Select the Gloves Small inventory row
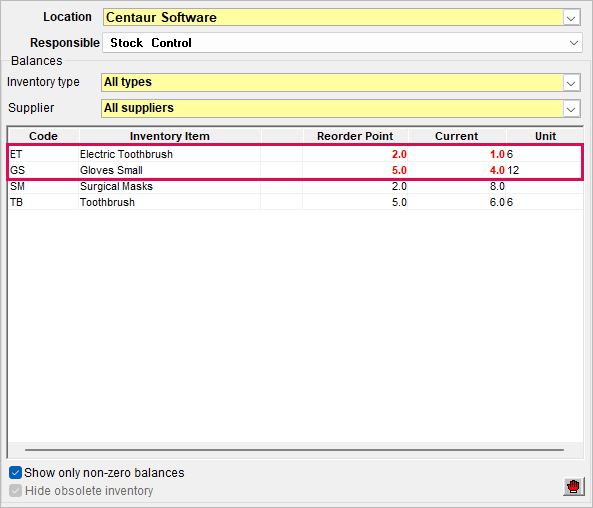The image size is (593, 508). [295, 170]
